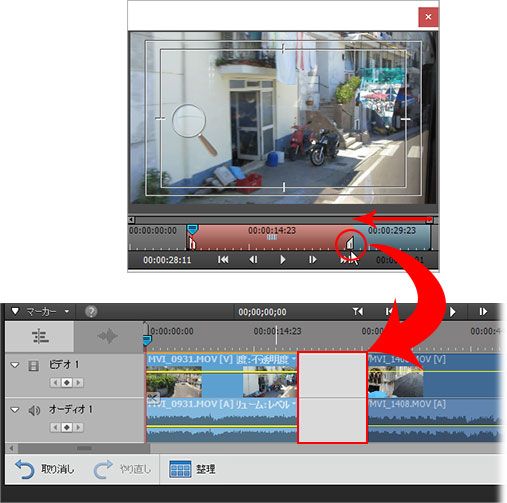Add keyframe on オーディオ 1 track

pos(67,427)
